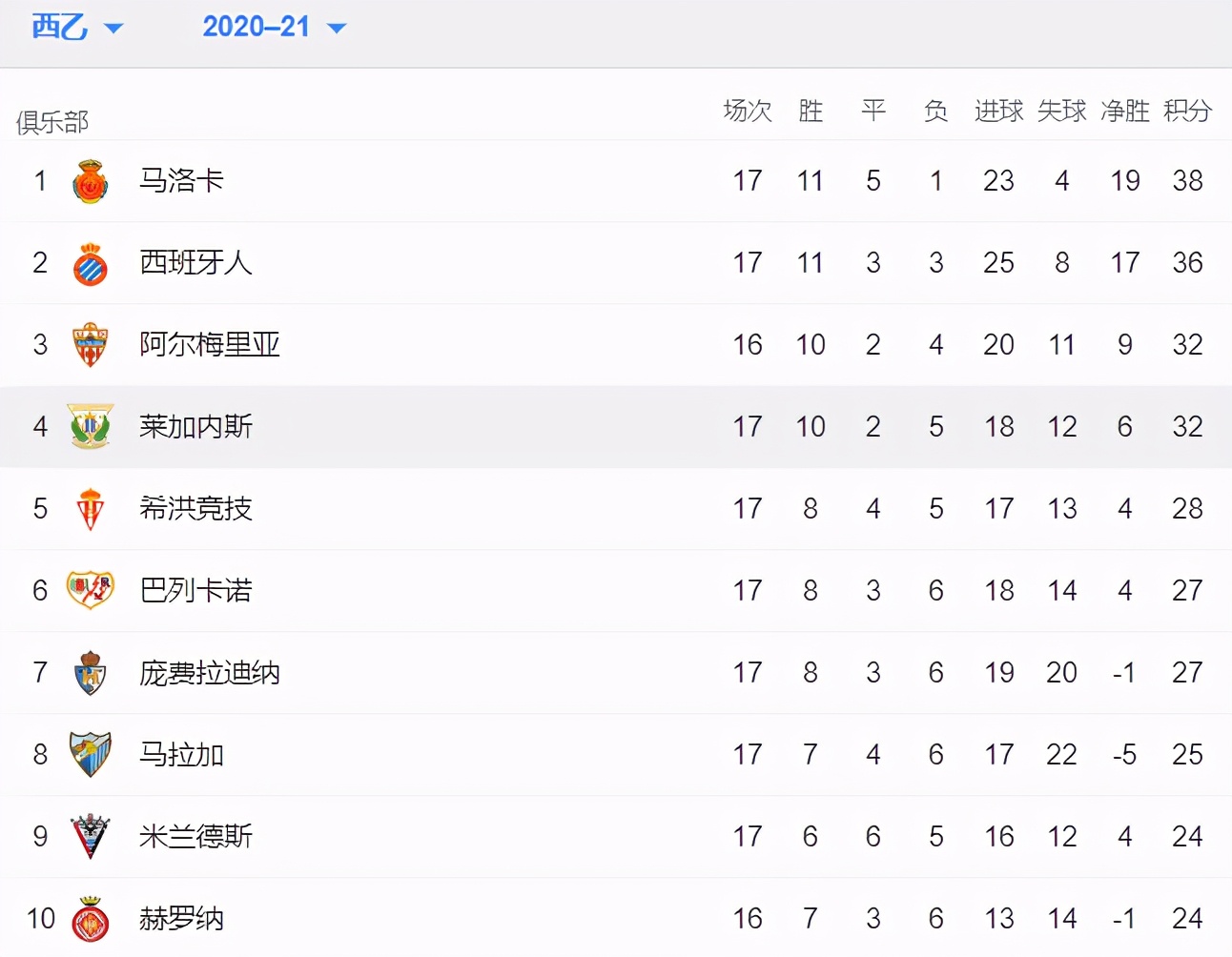Click rank number 1 beside Mallorca
This screenshot has height=957, width=1232.
39,180
